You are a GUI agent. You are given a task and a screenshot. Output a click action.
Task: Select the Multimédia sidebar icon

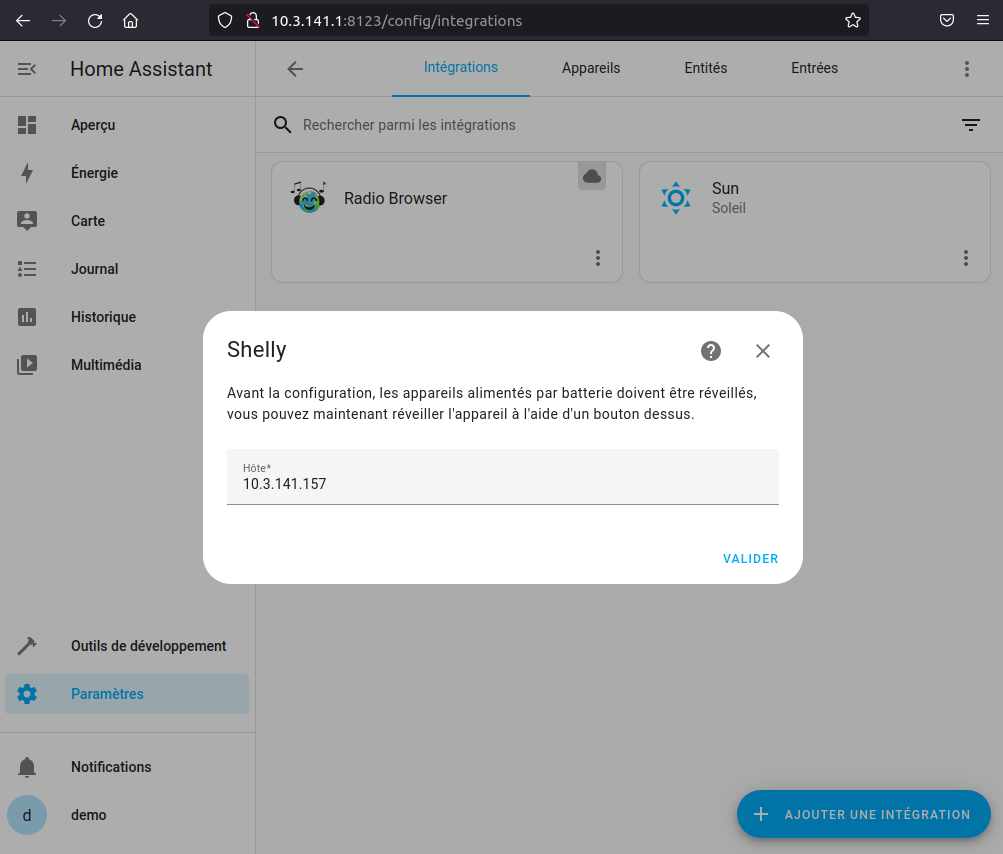[x=27, y=365]
